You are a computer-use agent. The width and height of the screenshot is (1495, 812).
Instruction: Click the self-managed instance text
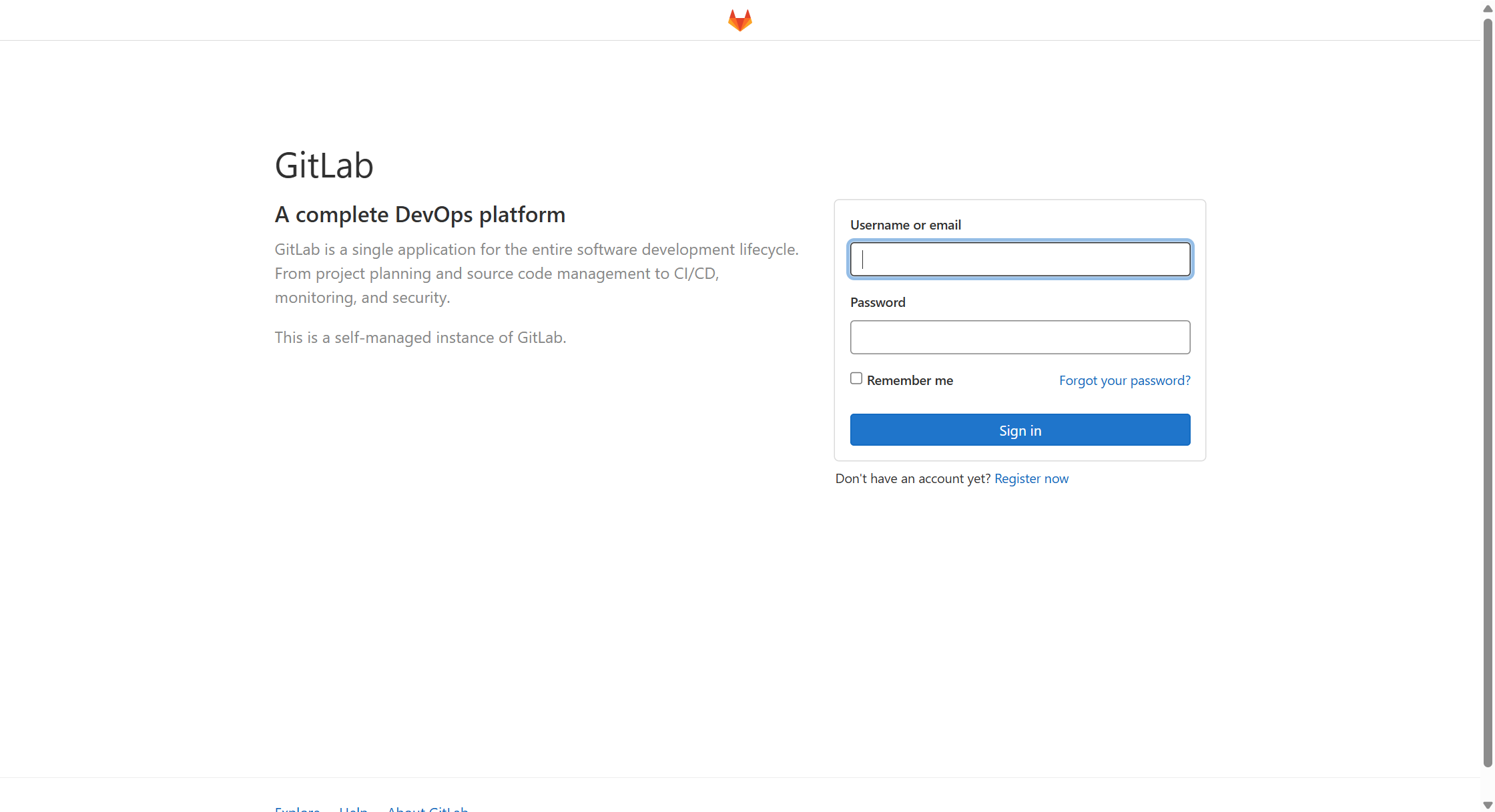(x=420, y=338)
